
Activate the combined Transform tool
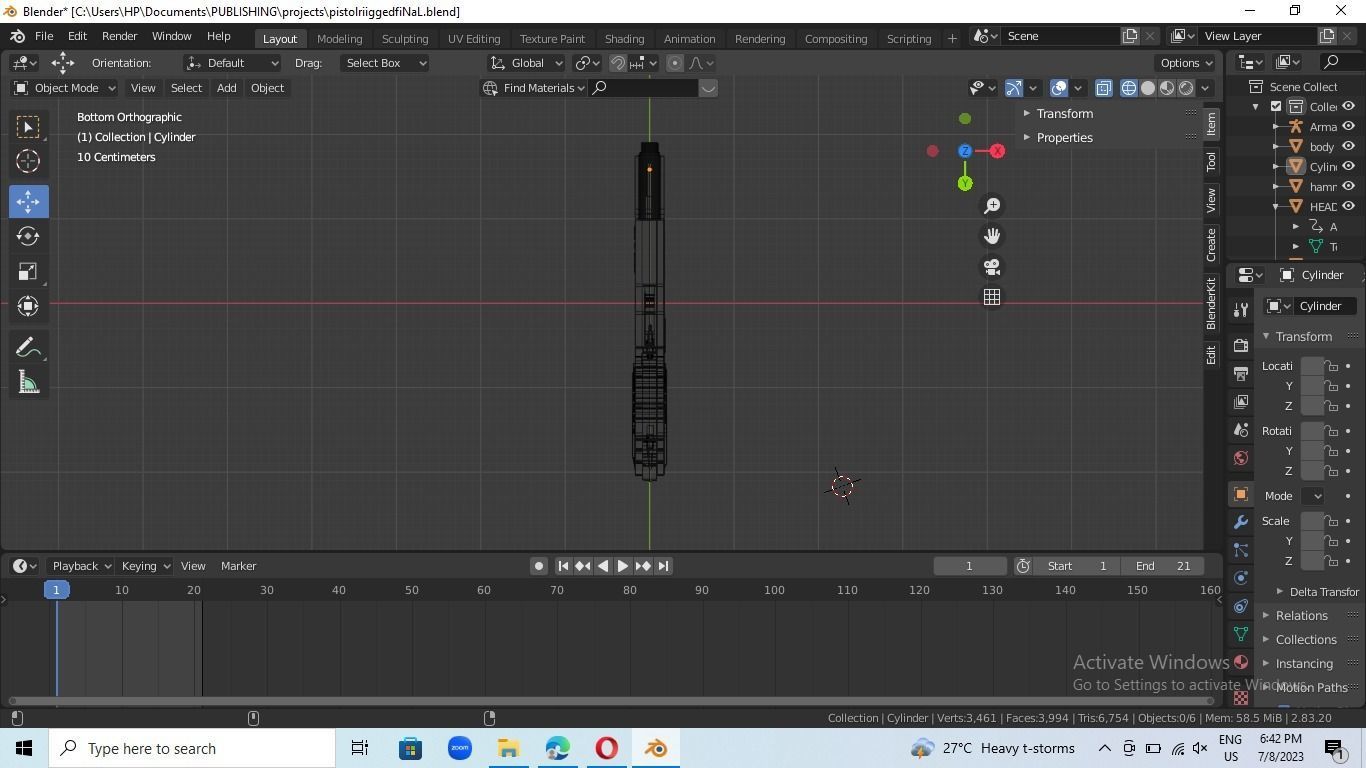pyautogui.click(x=28, y=306)
